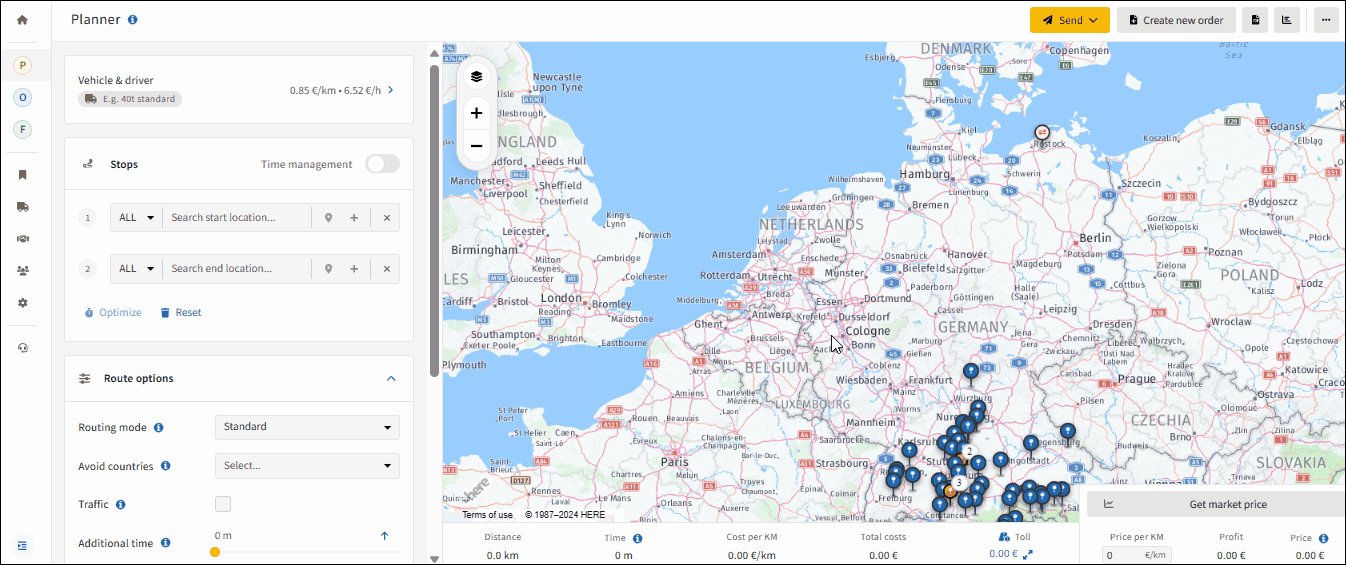Open the Routing mode Standard dropdown
This screenshot has width=1346, height=565.
tap(307, 427)
